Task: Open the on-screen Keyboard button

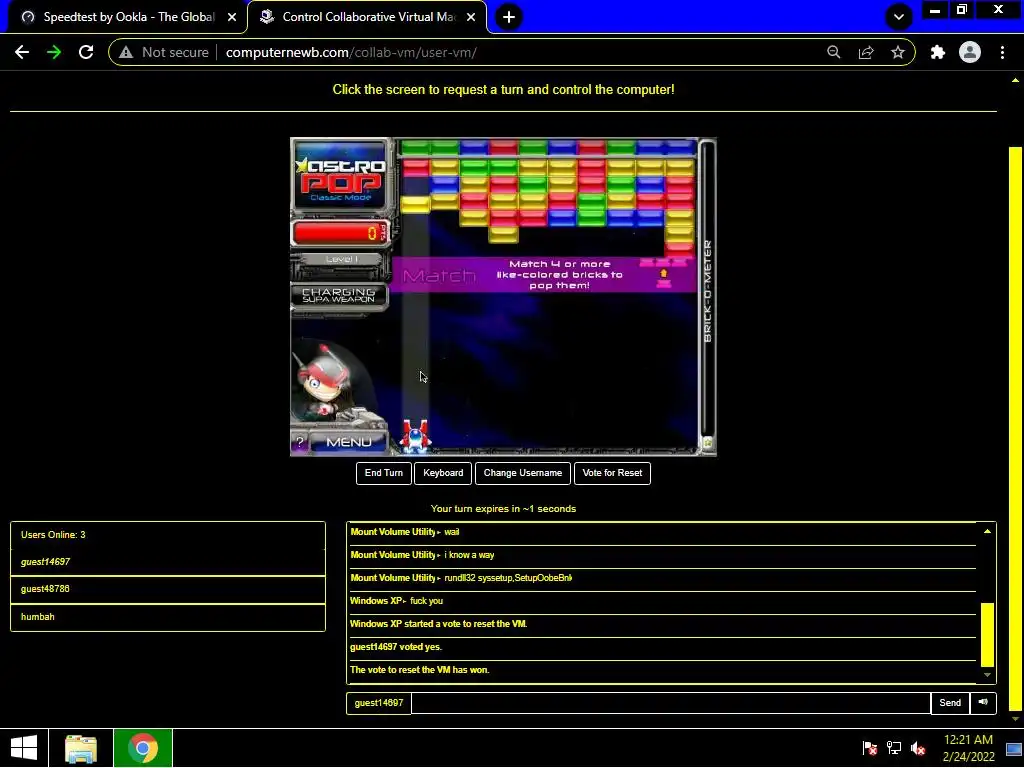Action: point(443,473)
